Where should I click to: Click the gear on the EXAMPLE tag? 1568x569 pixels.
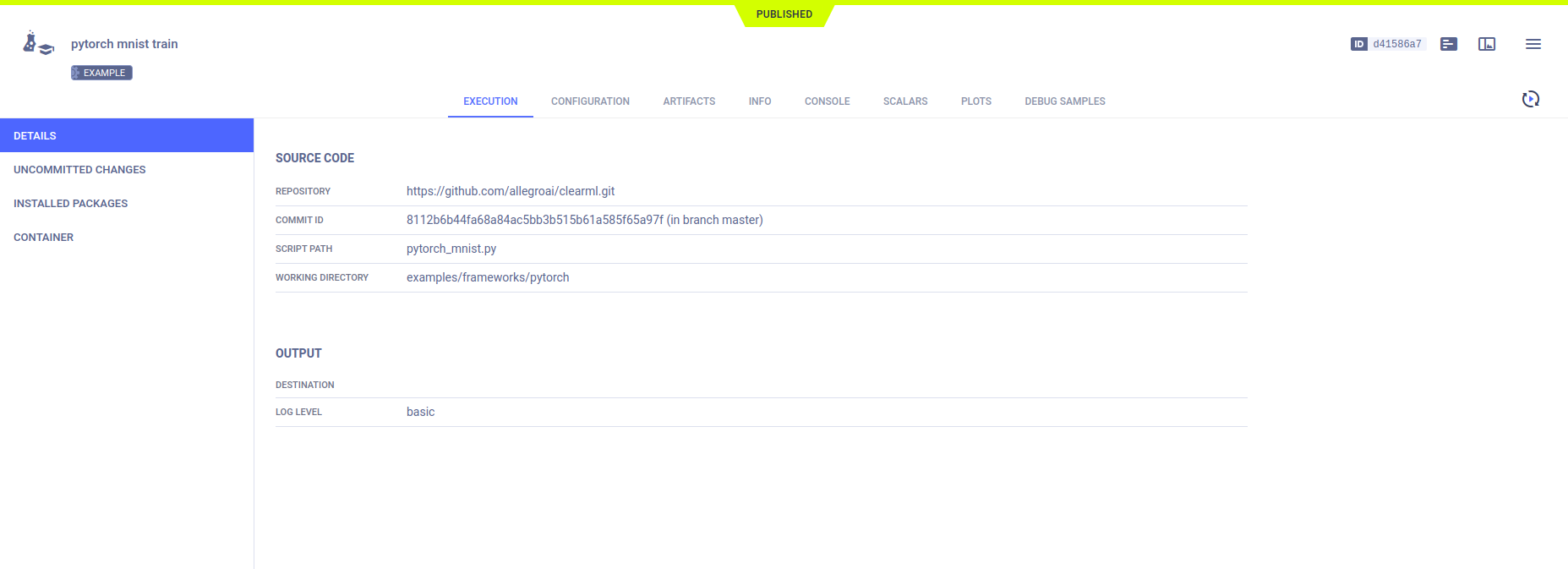[76, 73]
